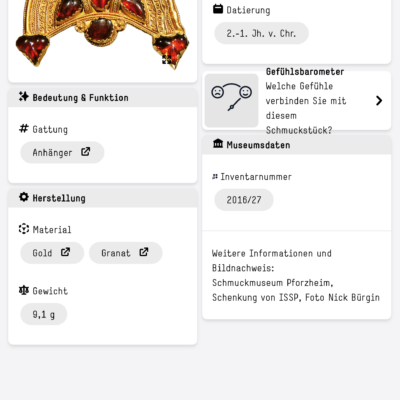Open the Anhänger category chip
The height and width of the screenshot is (400, 400).
[62, 152]
